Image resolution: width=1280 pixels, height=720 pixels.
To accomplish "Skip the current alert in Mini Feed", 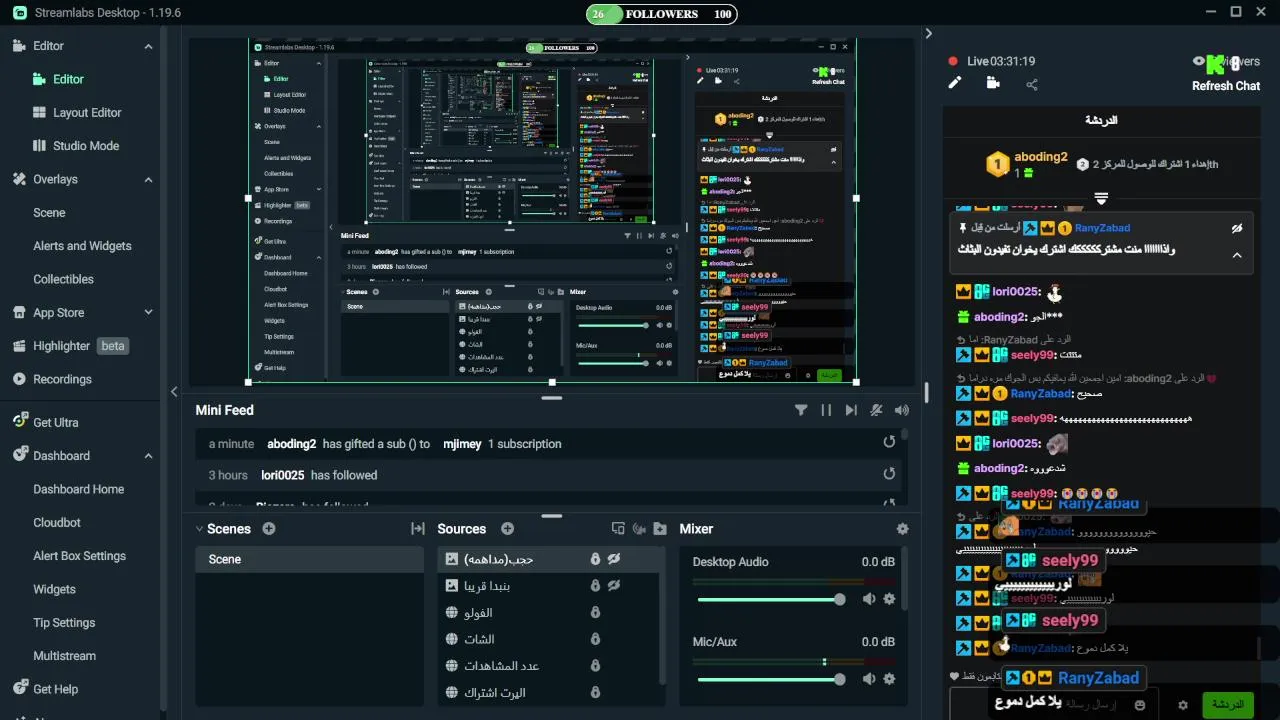I will click(851, 410).
